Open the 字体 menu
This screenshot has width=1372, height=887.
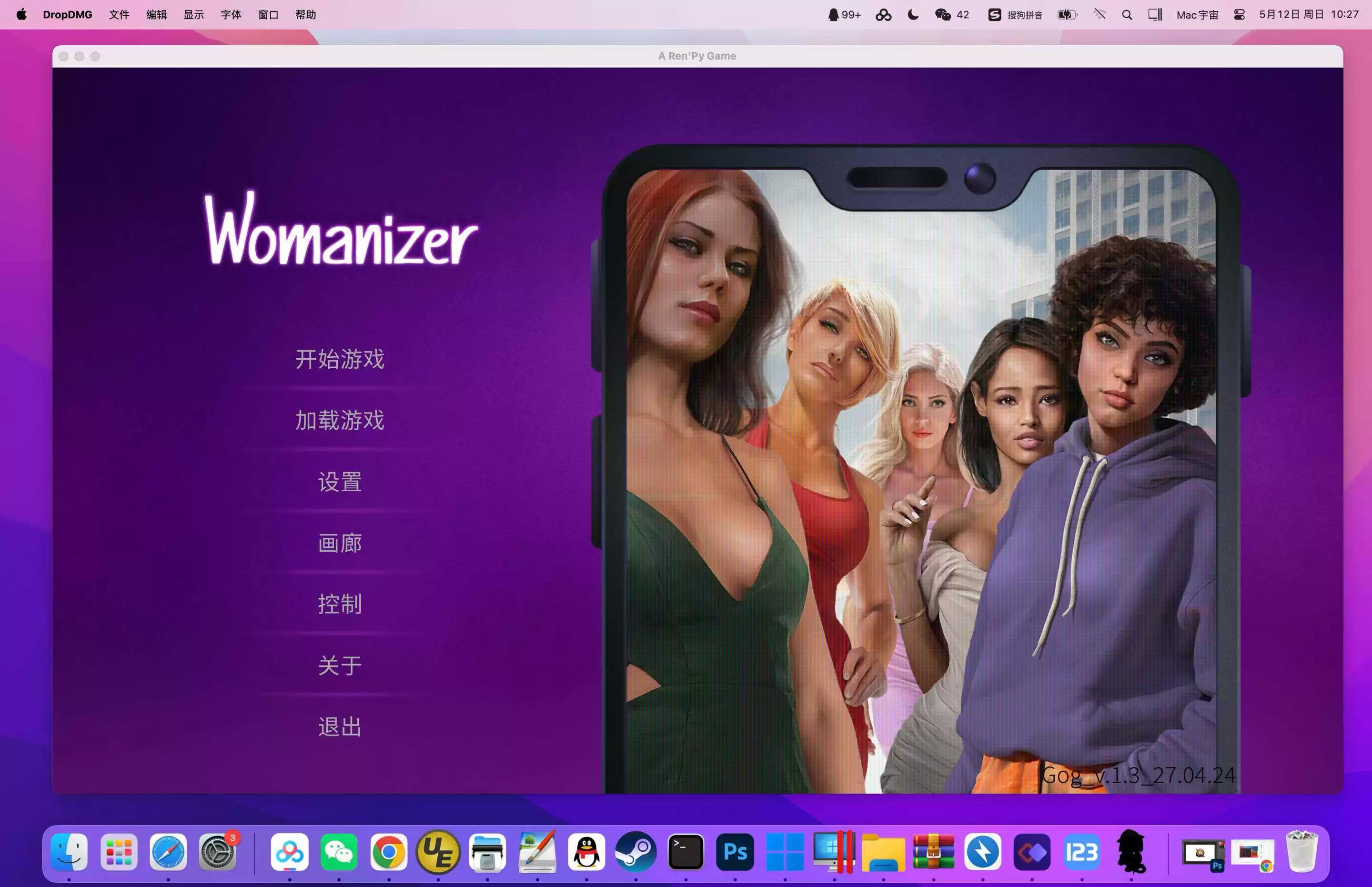(x=231, y=14)
